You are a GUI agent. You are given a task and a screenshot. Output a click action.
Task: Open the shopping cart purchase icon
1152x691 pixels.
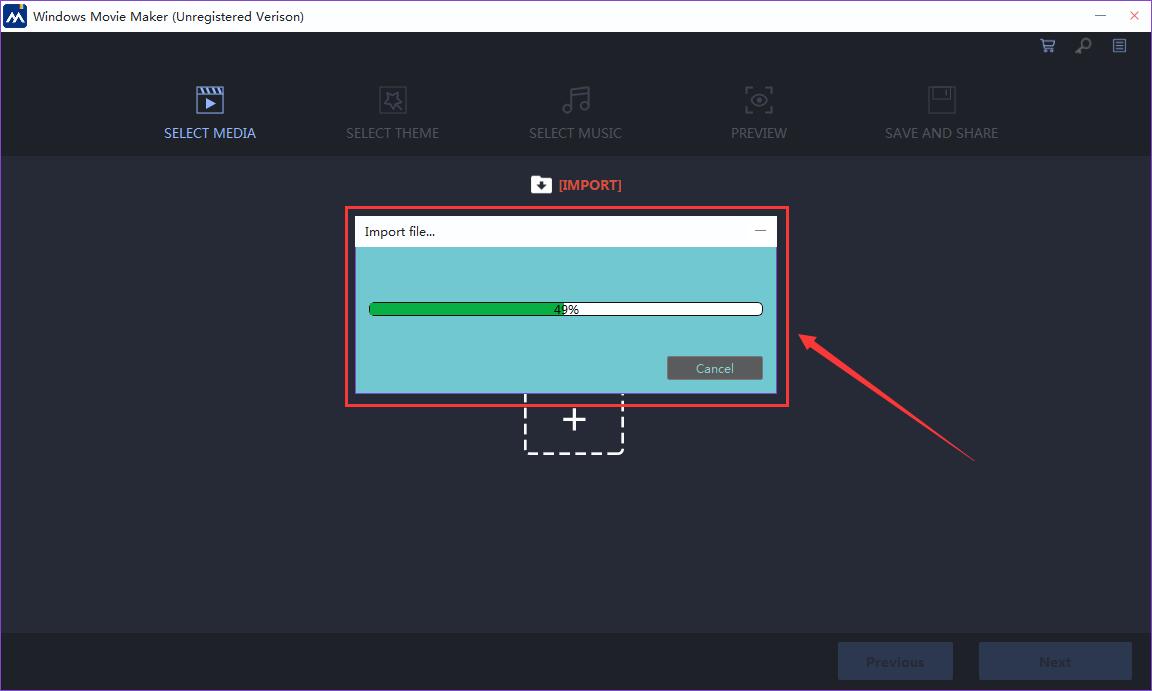point(1048,46)
